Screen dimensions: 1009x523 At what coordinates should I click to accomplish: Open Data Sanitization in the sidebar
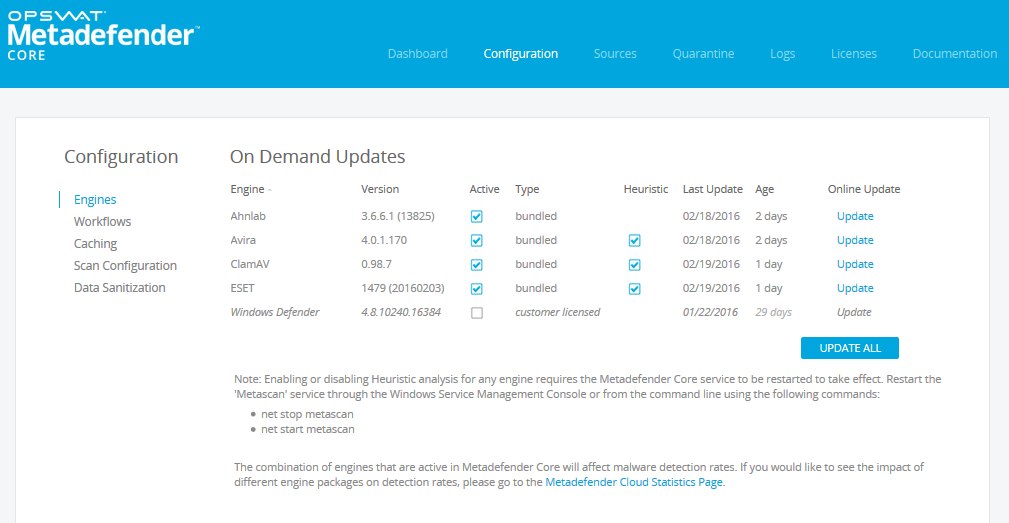tap(119, 288)
